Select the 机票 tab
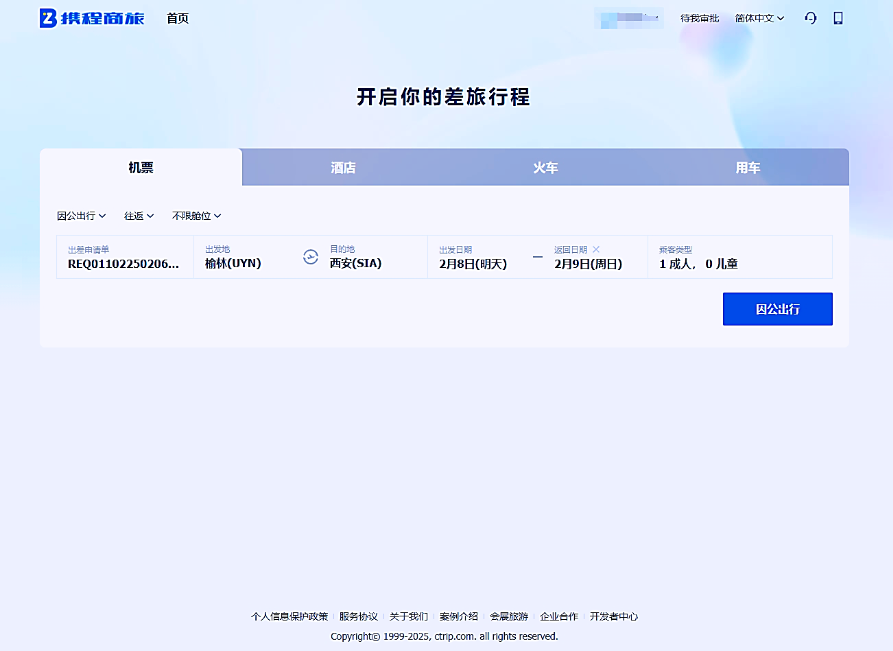Screen dimensions: 893x651 pyautogui.click(x=141, y=168)
